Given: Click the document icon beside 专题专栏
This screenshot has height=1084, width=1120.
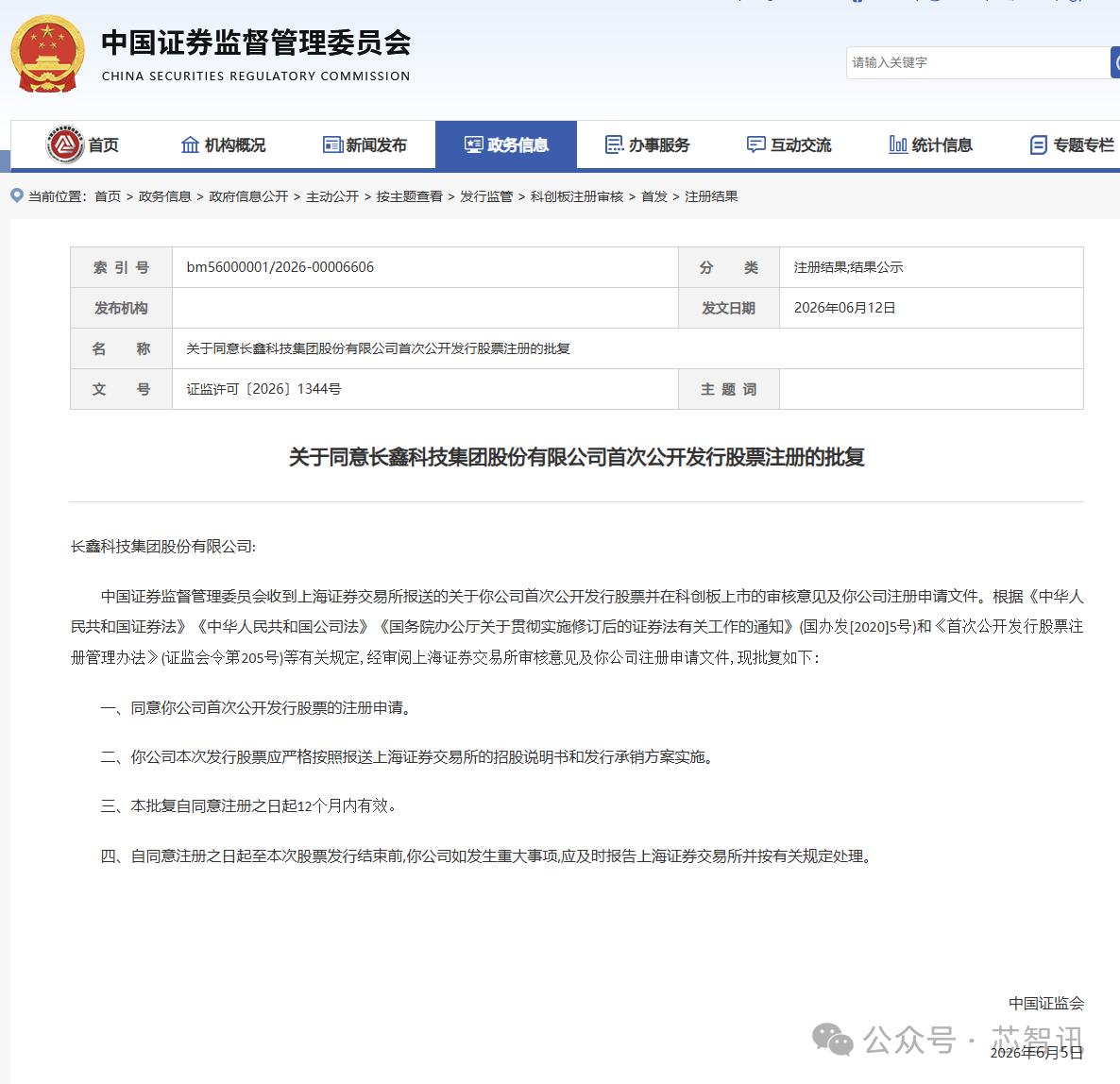Looking at the screenshot, I should [1039, 145].
